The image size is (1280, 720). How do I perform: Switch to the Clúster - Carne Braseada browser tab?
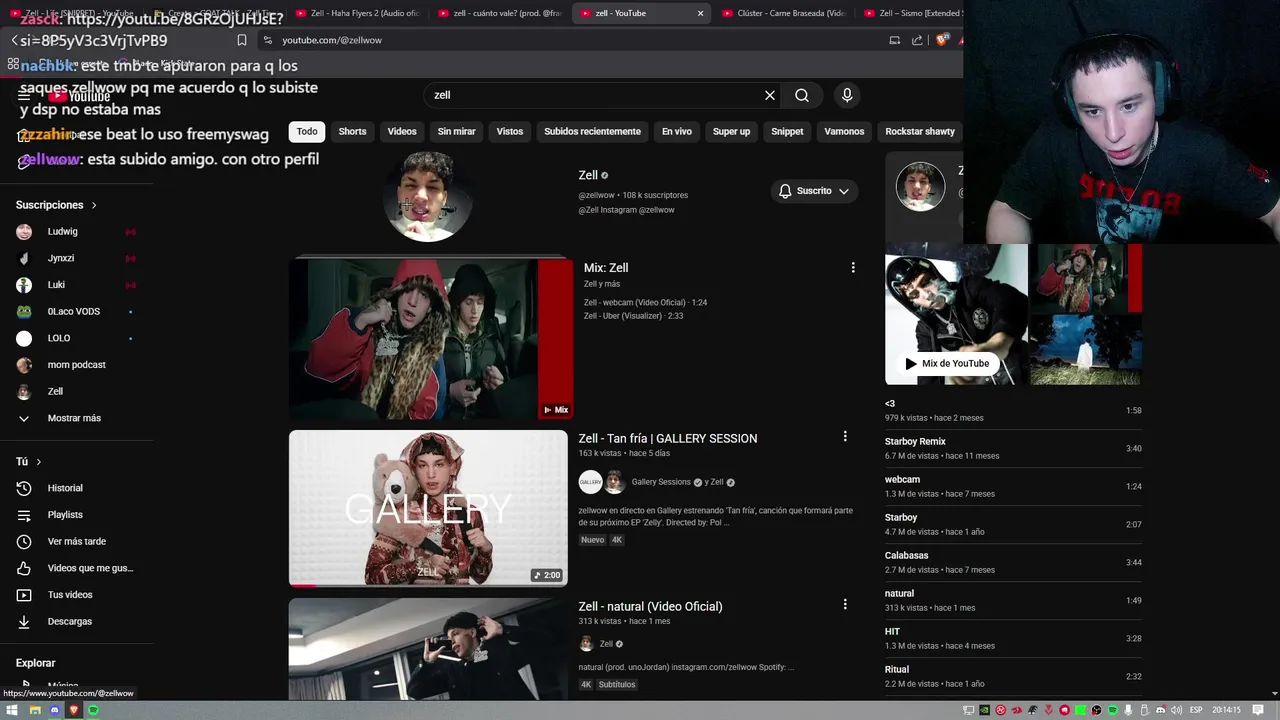point(783,13)
